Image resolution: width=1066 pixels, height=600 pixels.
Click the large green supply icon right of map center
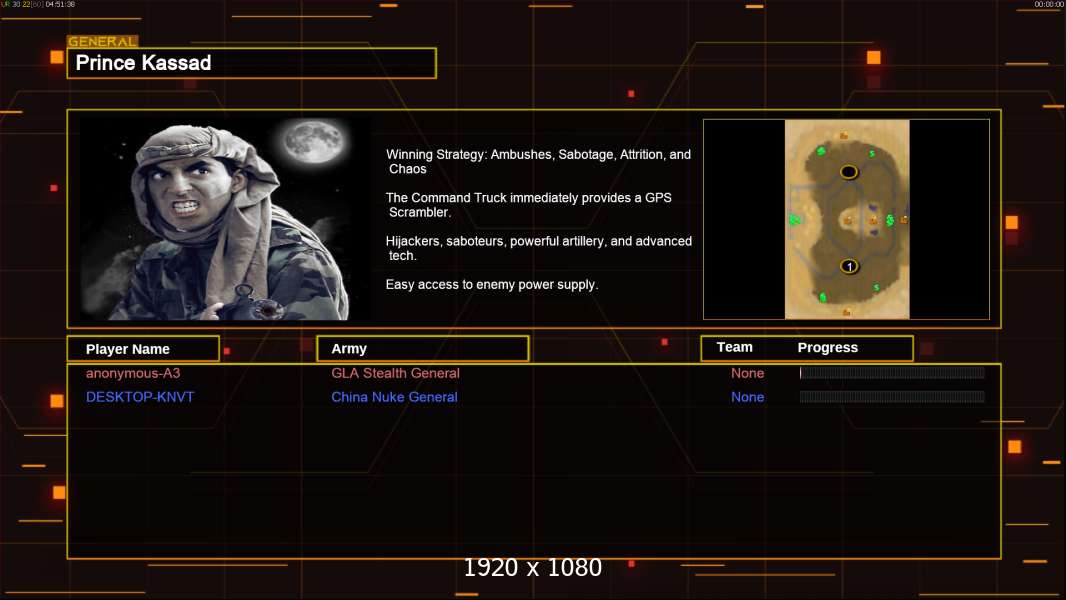pos(889,219)
